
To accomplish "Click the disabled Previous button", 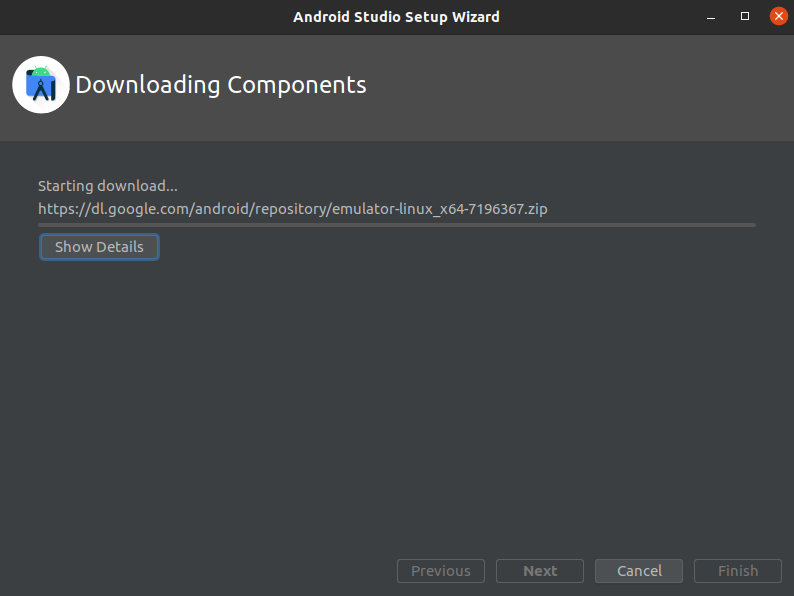I will click(x=441, y=571).
